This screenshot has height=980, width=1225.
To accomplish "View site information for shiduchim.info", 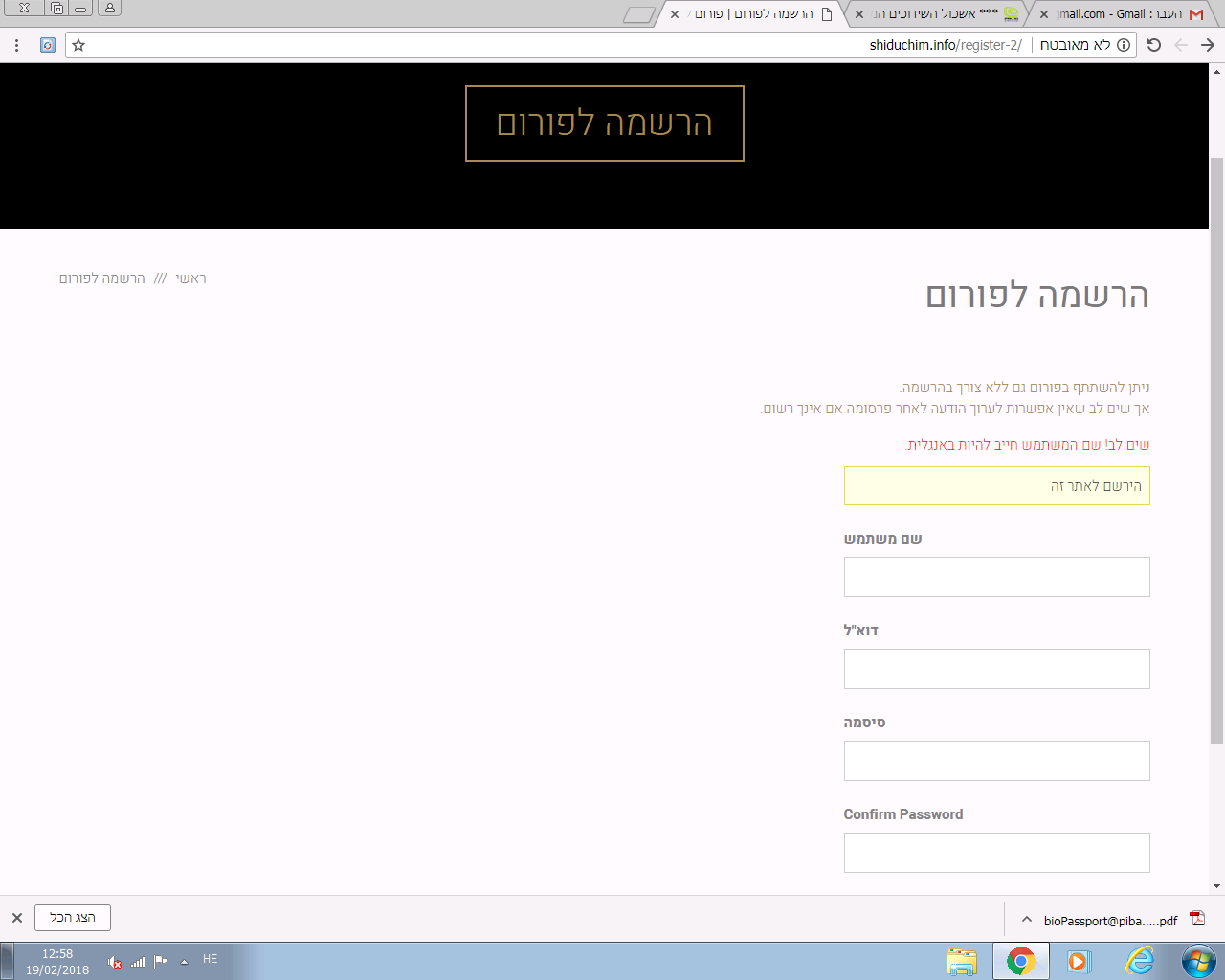I will tap(1124, 45).
